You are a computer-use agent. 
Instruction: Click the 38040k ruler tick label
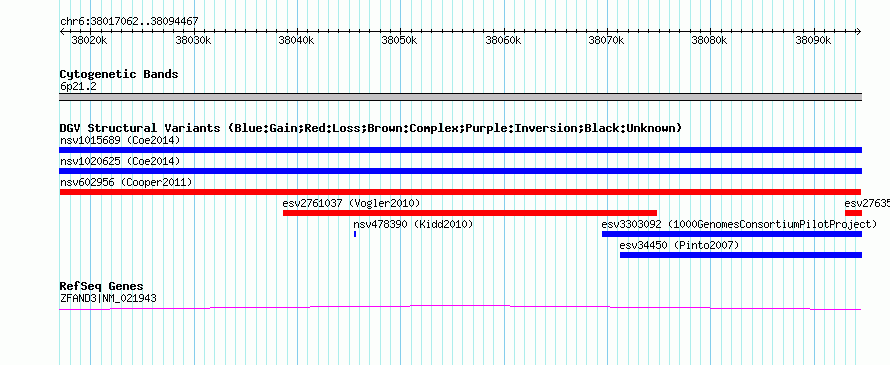coord(296,40)
